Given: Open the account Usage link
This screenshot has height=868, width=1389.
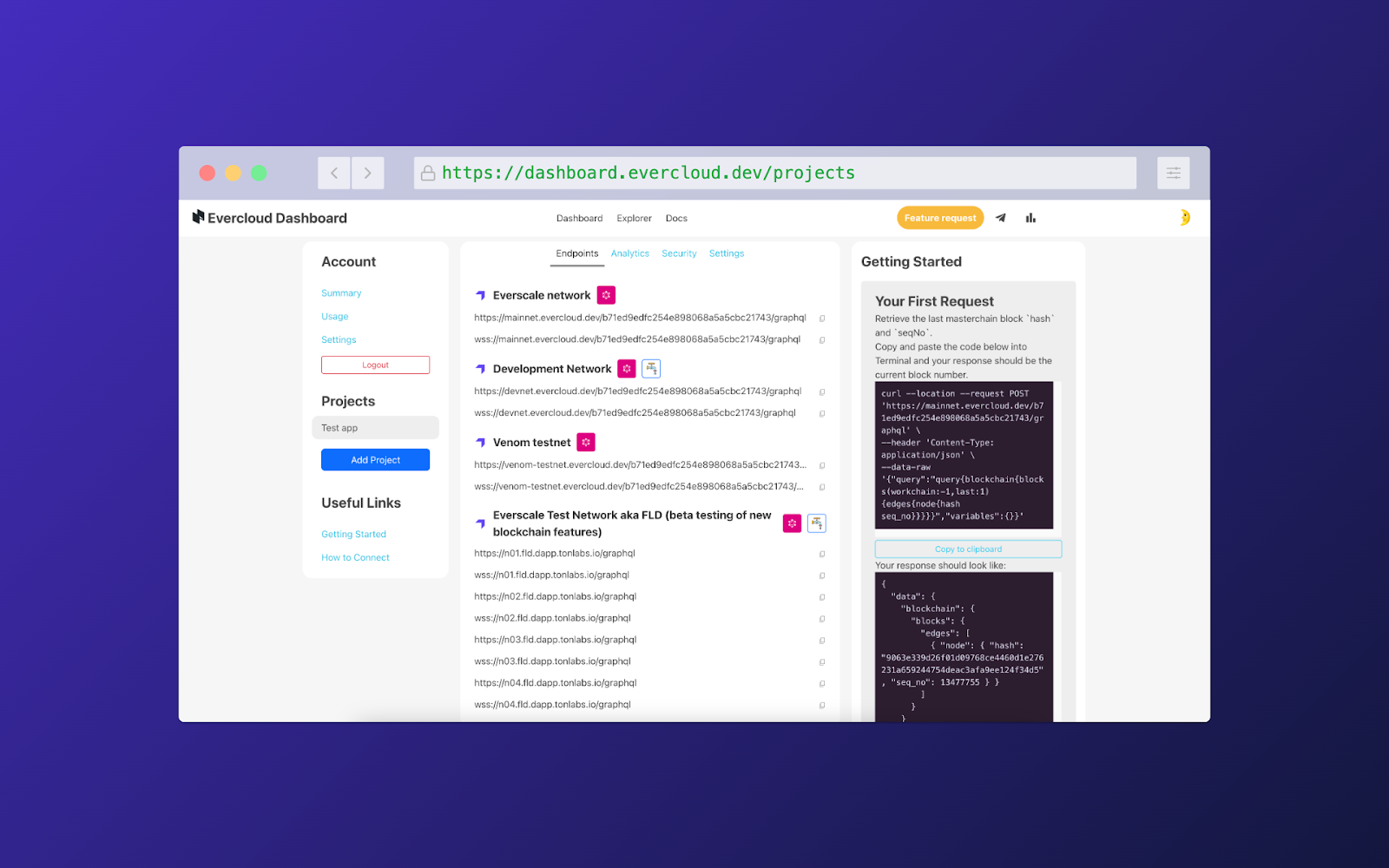Looking at the screenshot, I should (335, 317).
